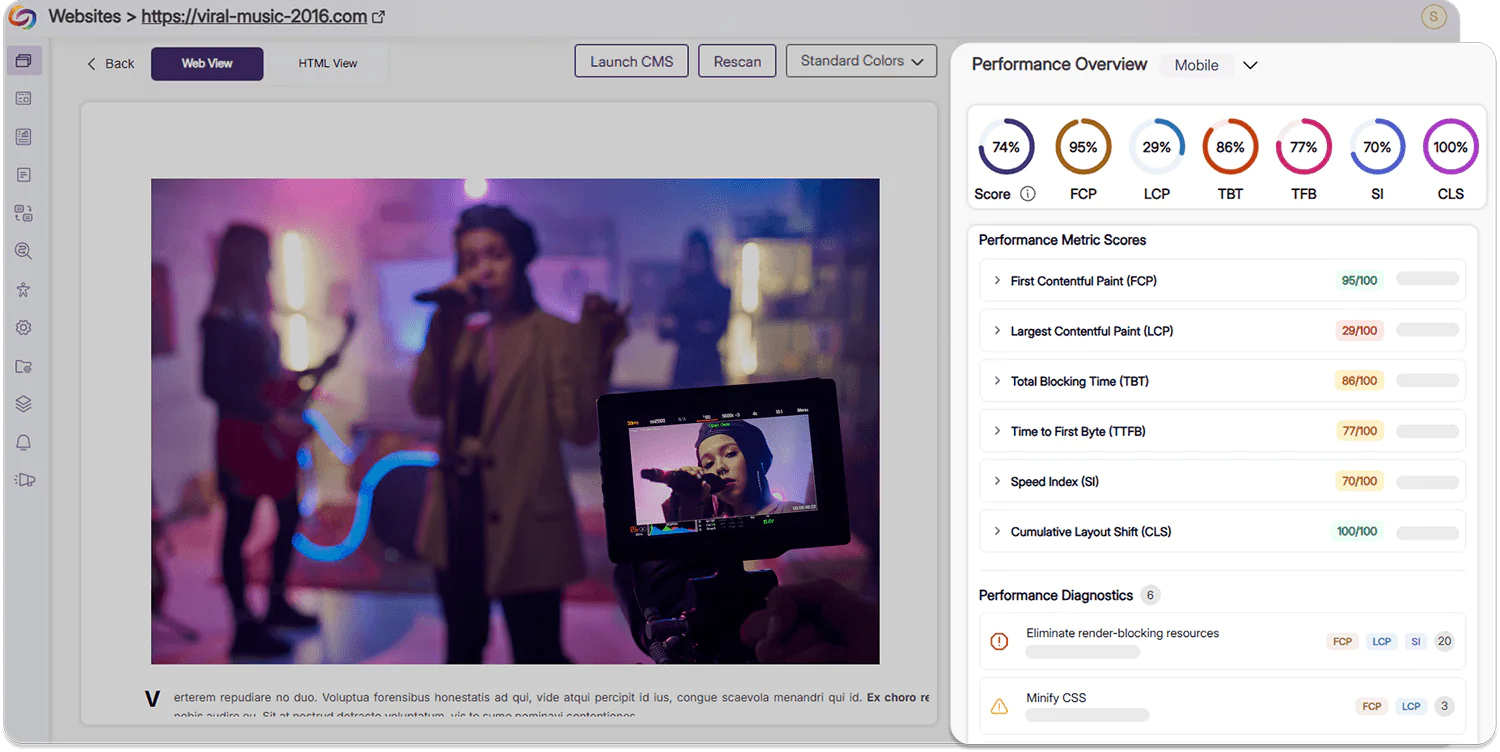The height and width of the screenshot is (752, 1500).
Task: Click the progress bar in the FCP row
Action: [x=1427, y=279]
